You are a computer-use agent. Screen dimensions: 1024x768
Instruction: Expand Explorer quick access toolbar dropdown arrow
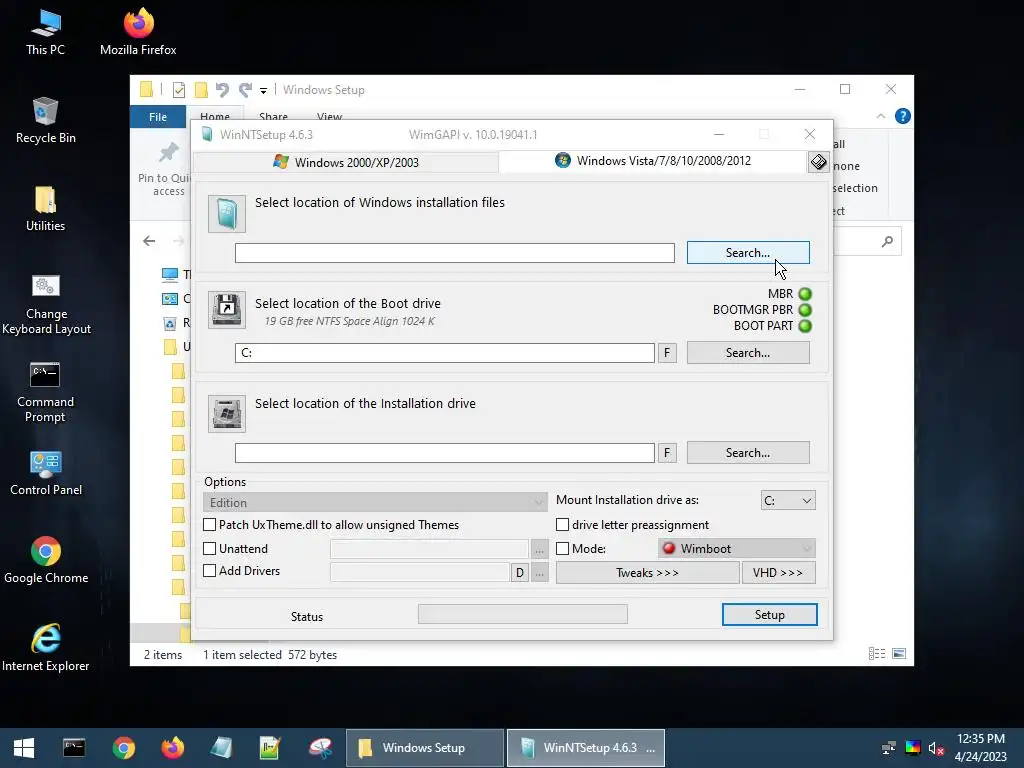(263, 90)
